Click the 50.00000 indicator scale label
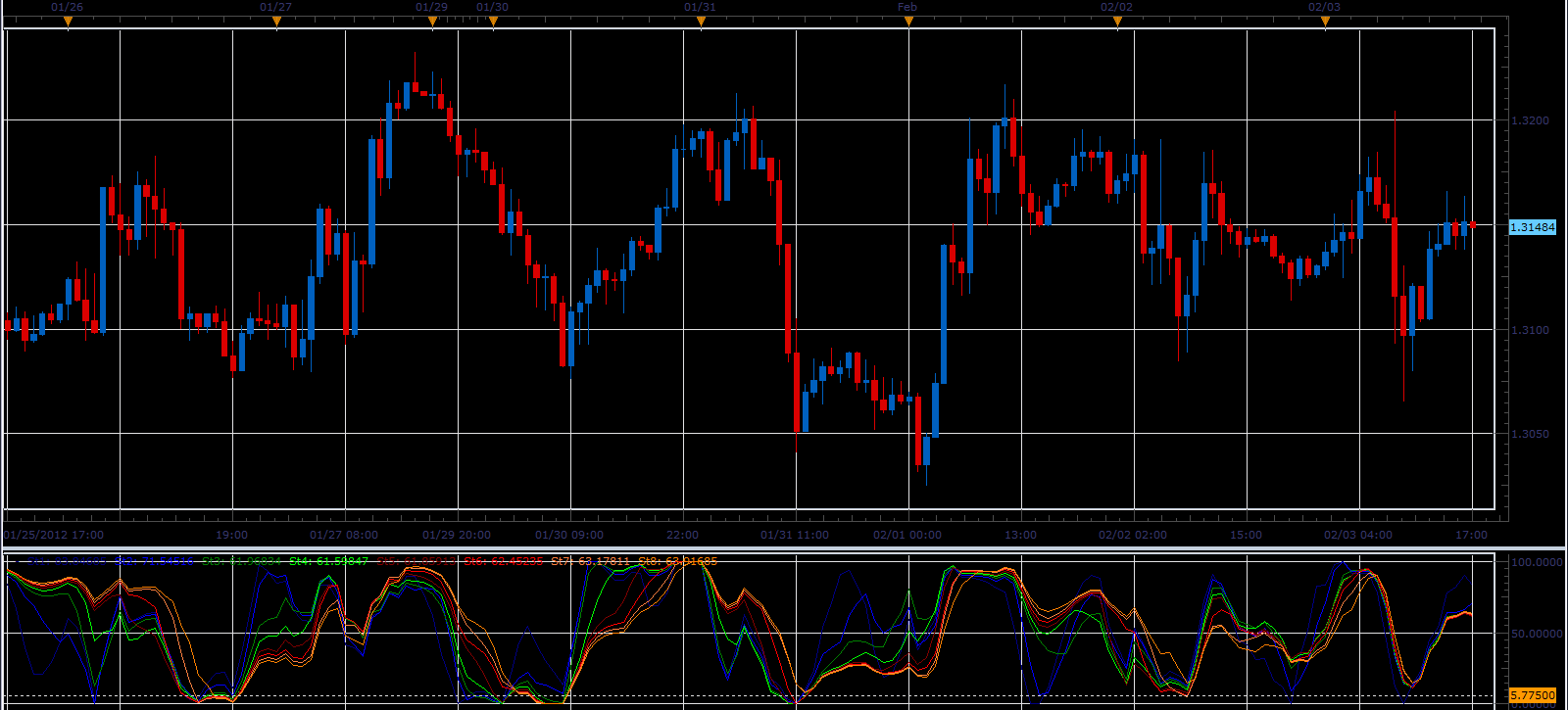 1537,634
